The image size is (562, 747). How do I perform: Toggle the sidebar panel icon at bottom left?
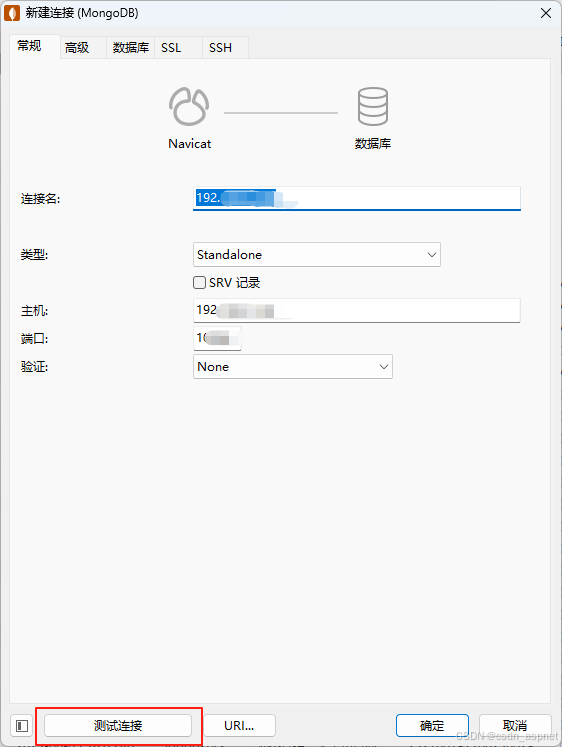coord(22,726)
